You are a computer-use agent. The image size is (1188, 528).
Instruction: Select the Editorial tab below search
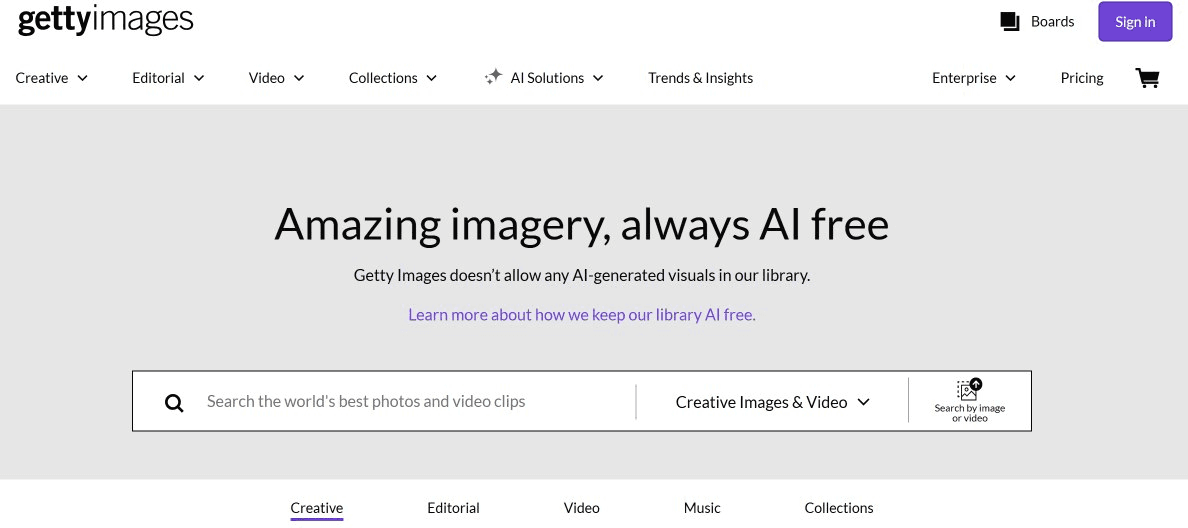point(453,508)
